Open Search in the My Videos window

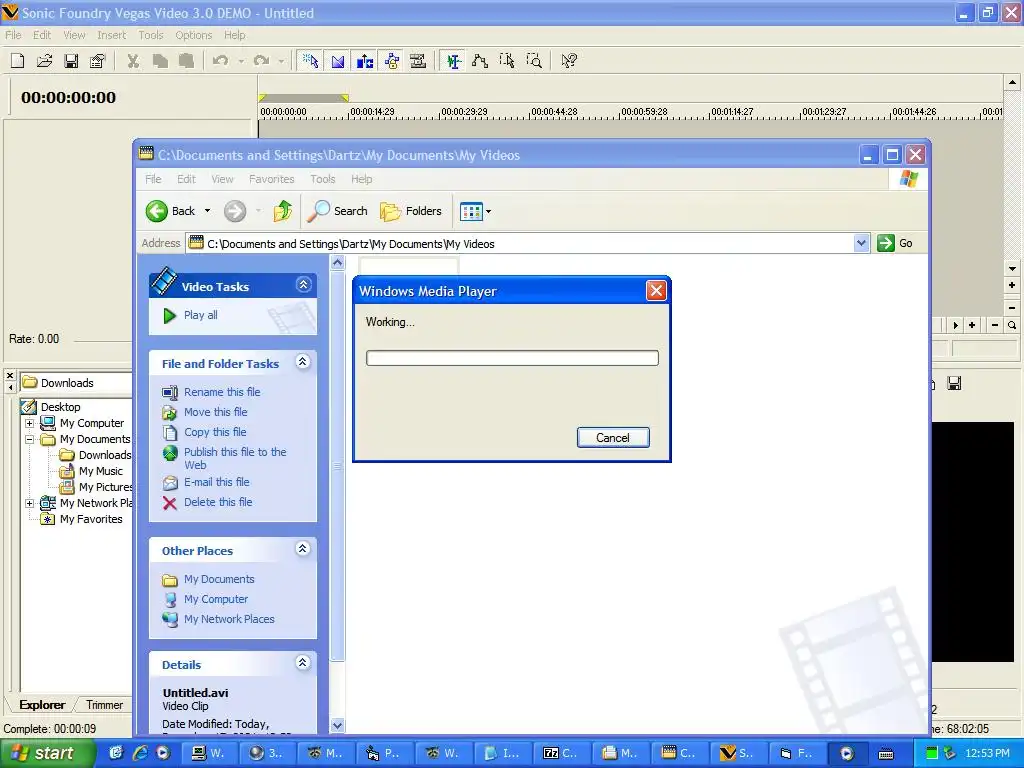click(338, 211)
